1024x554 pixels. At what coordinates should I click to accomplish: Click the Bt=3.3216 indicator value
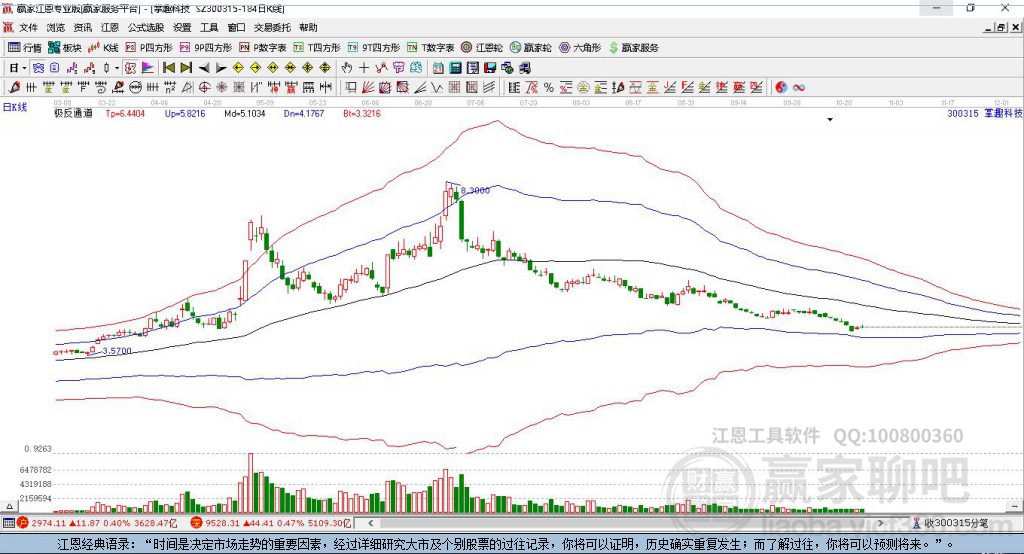point(362,113)
